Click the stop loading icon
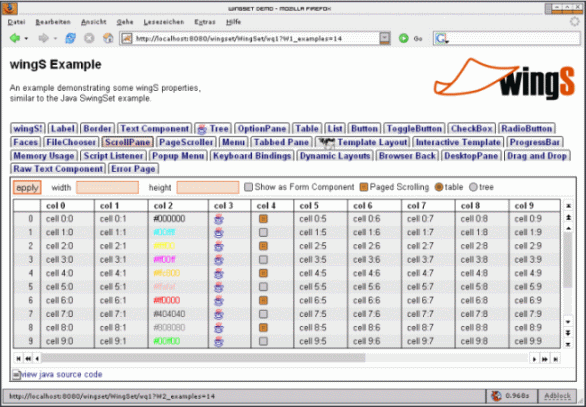Viewport: 586px width, 407px height. [89, 38]
